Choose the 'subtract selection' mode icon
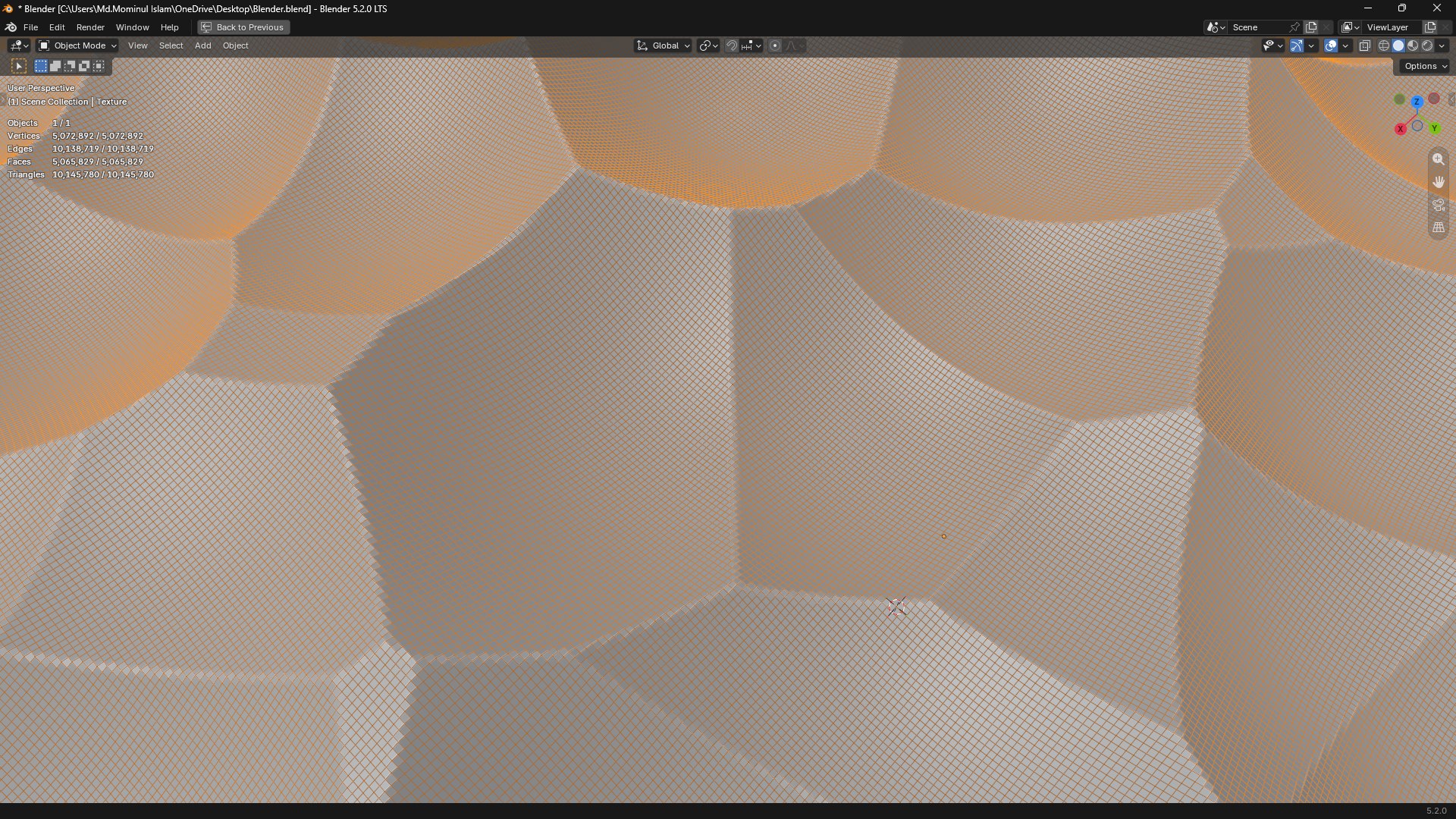The height and width of the screenshot is (819, 1456). [70, 67]
